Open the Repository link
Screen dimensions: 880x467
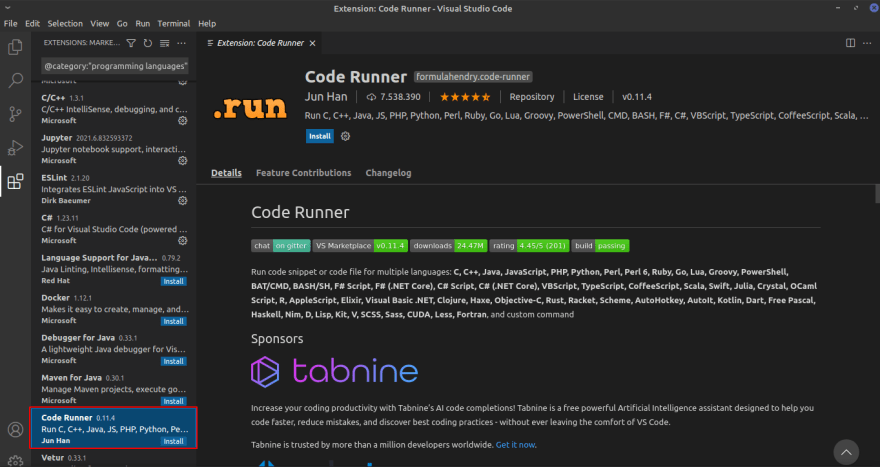pos(531,97)
